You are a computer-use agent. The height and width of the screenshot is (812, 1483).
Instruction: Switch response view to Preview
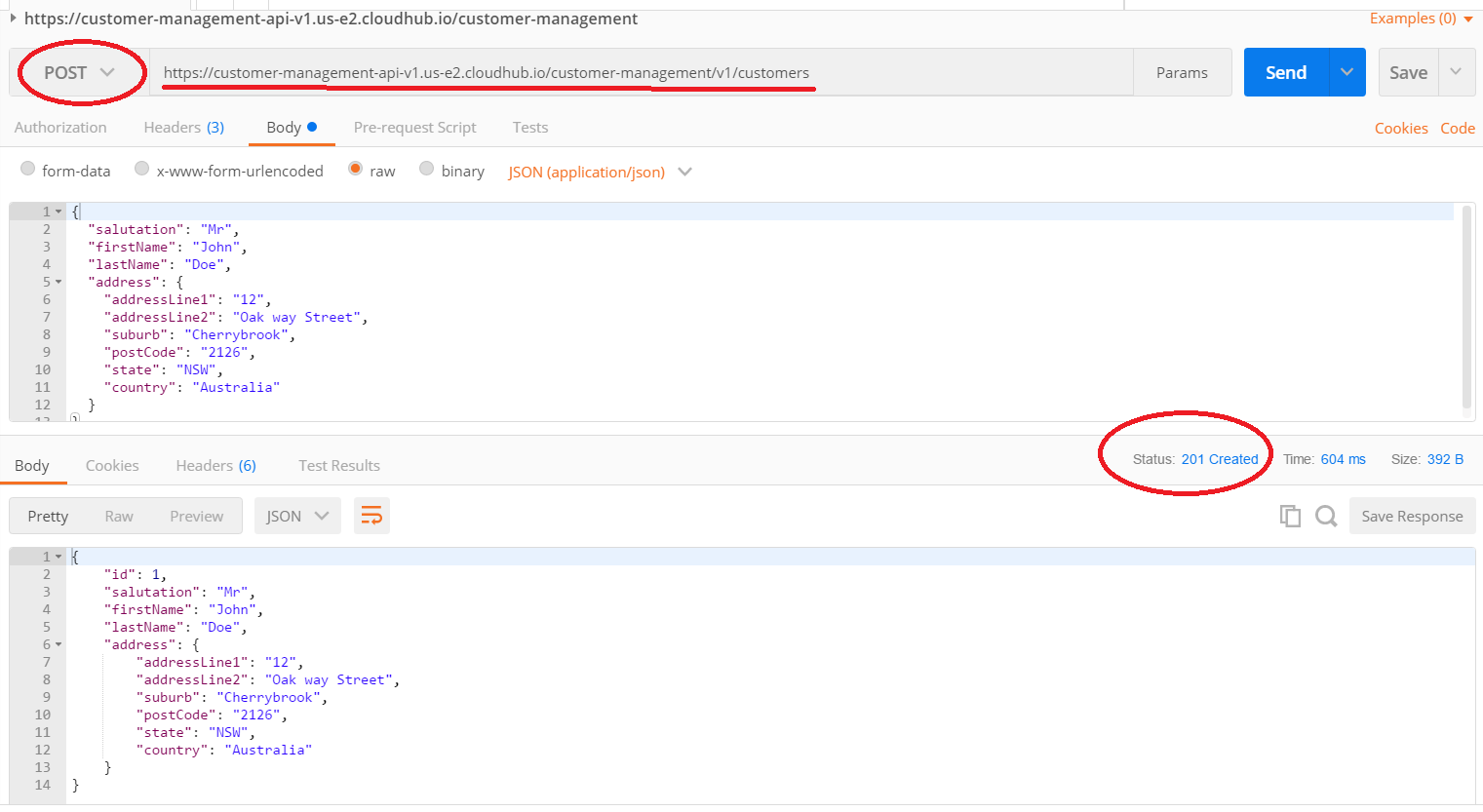coord(197,516)
